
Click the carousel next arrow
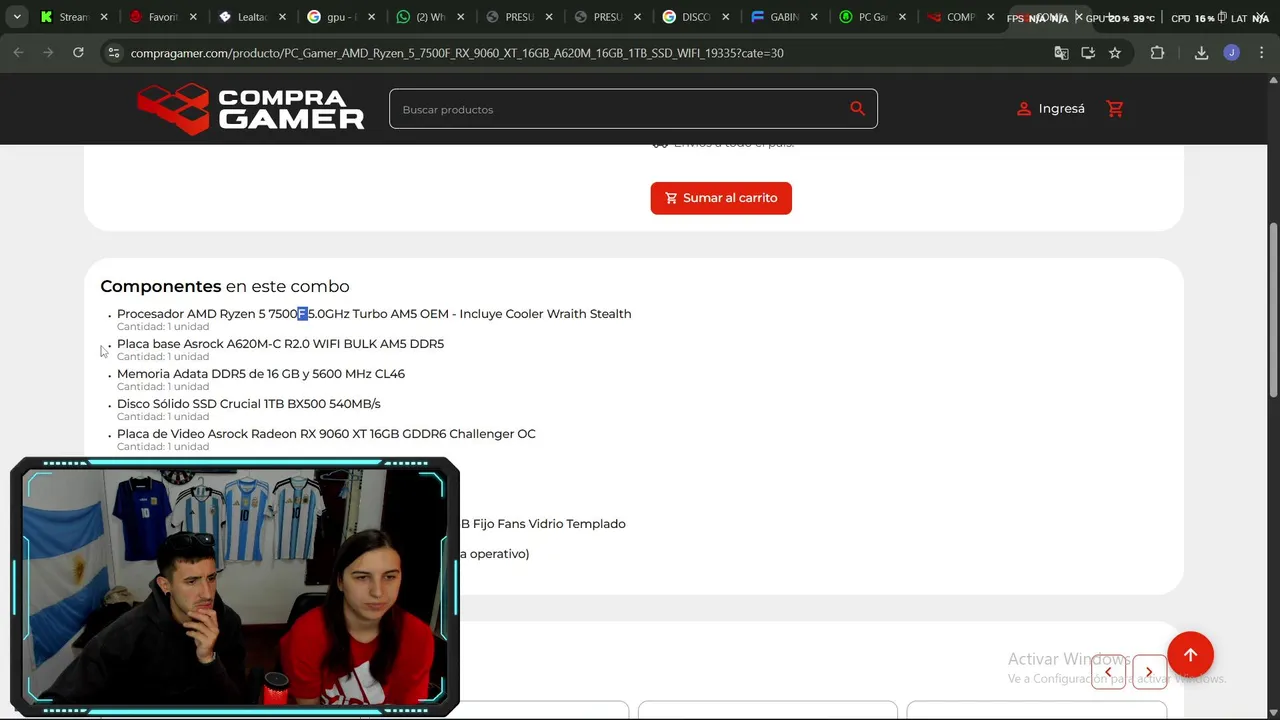point(1149,672)
